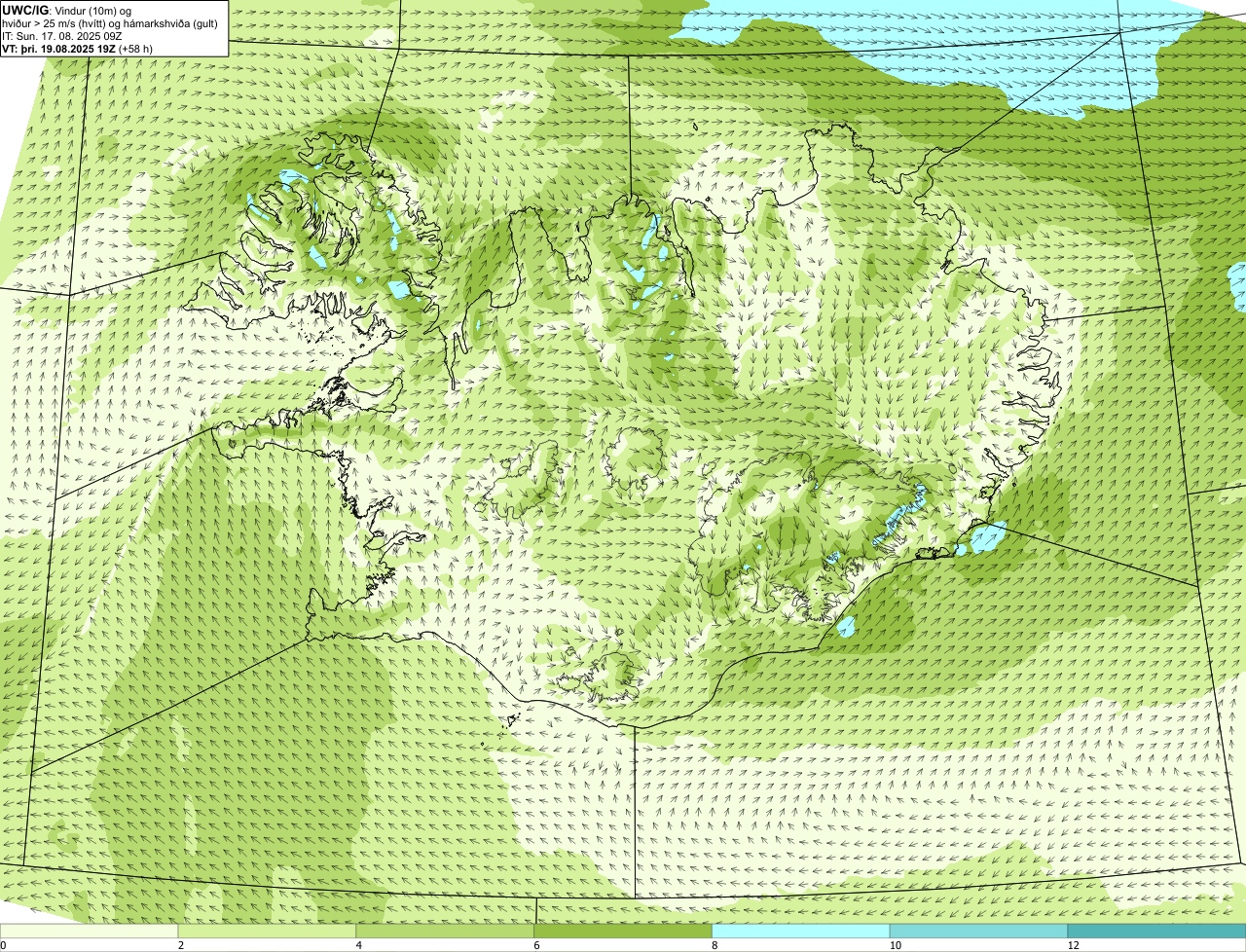Click the legend tick label "12"

click(x=1073, y=945)
